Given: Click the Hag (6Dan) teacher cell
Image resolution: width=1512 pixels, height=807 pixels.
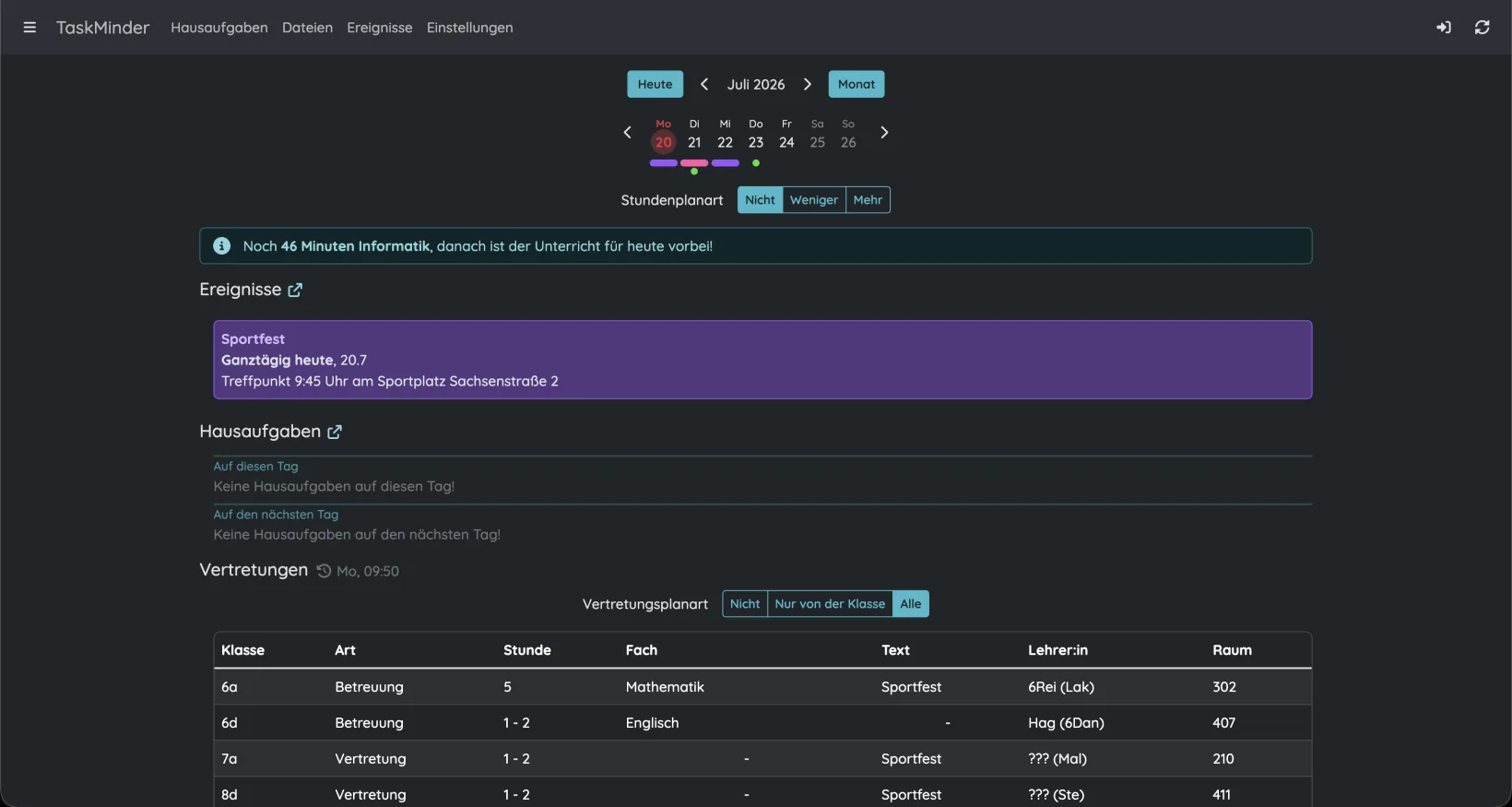Looking at the screenshot, I should pos(1066,723).
